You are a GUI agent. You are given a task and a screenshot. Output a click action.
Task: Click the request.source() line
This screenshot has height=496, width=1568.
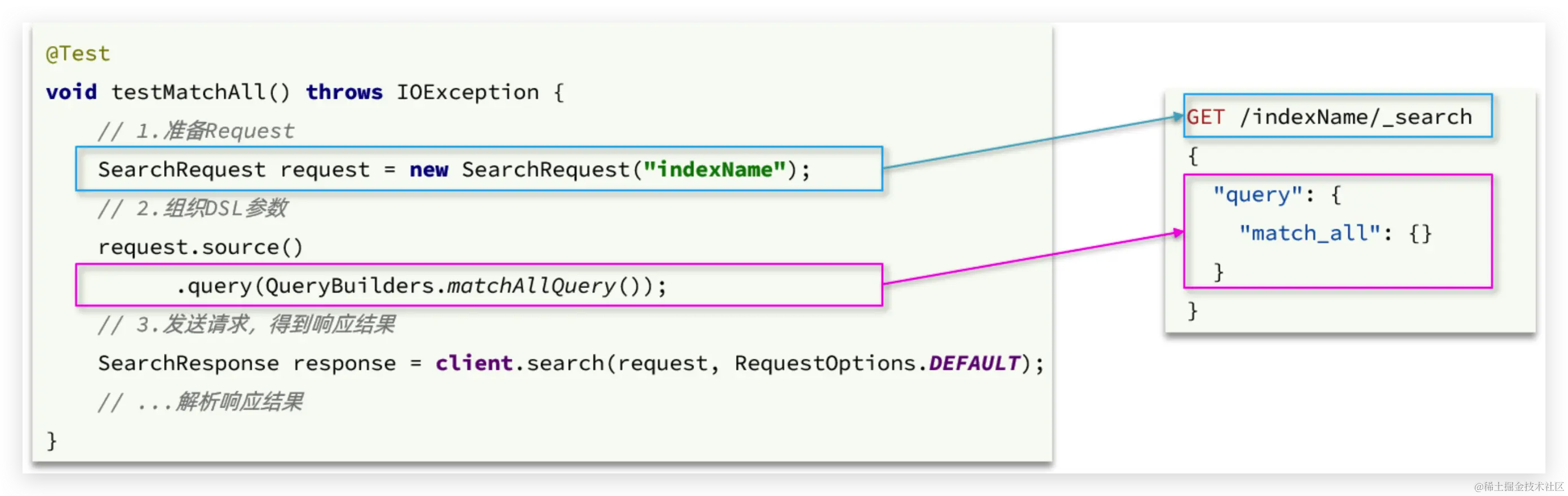[x=200, y=247]
